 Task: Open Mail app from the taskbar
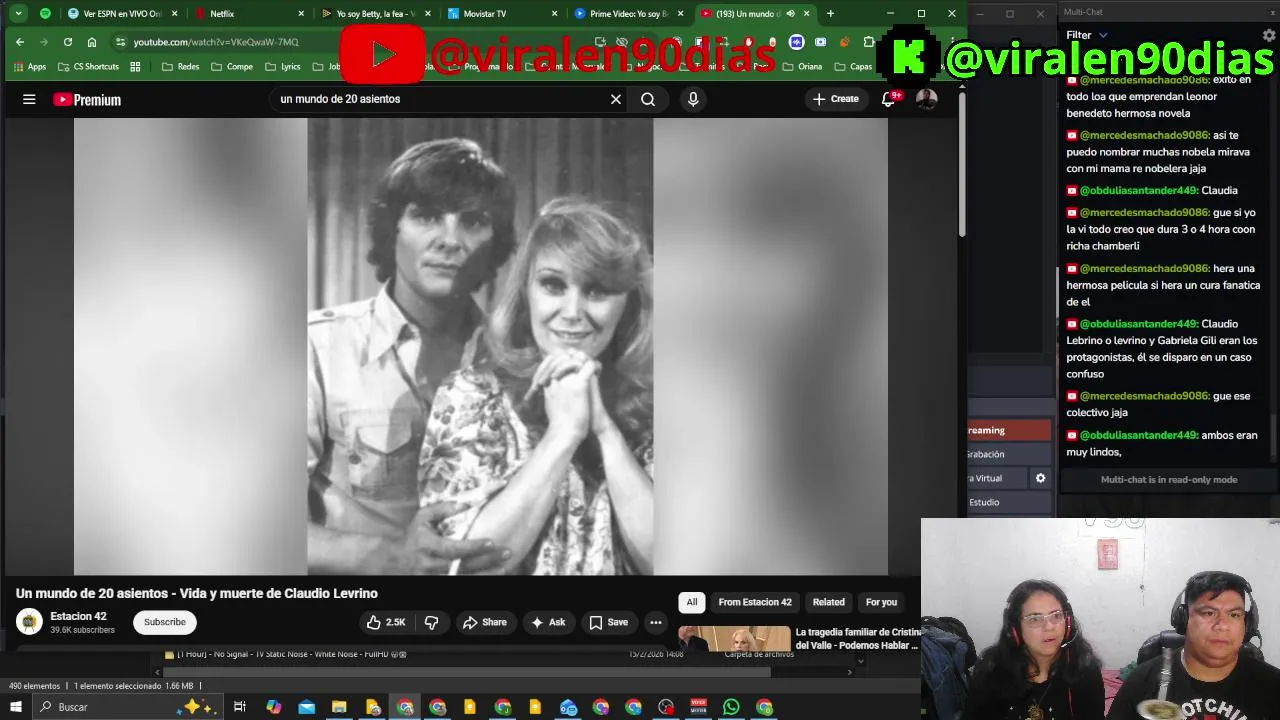(x=306, y=707)
